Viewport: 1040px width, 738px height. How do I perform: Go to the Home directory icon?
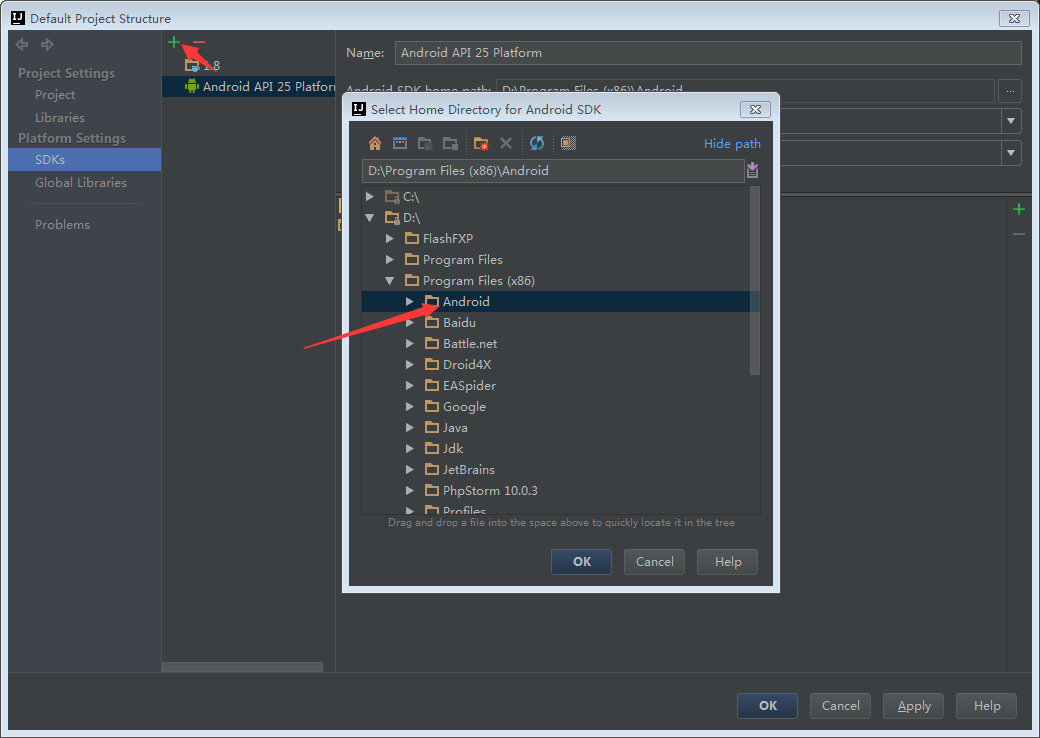375,143
